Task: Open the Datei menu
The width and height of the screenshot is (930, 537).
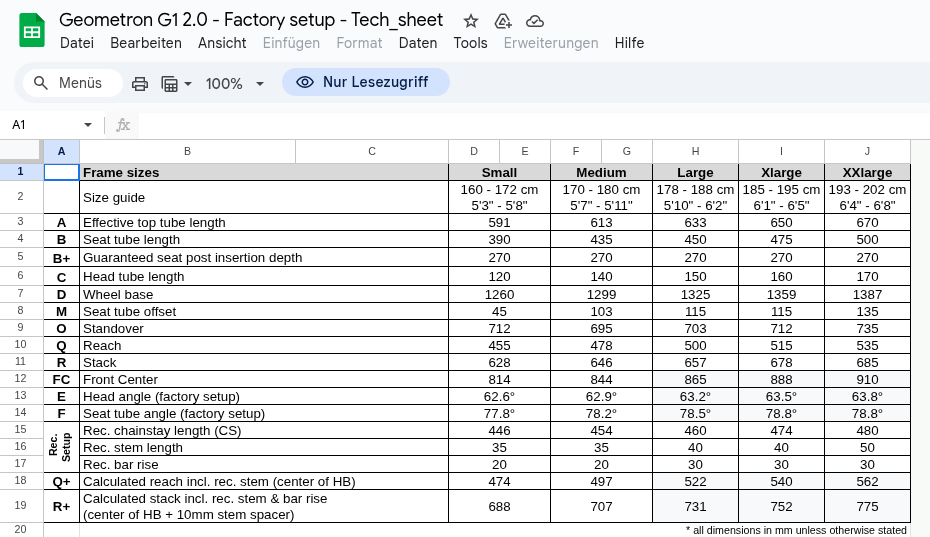Action: click(77, 43)
